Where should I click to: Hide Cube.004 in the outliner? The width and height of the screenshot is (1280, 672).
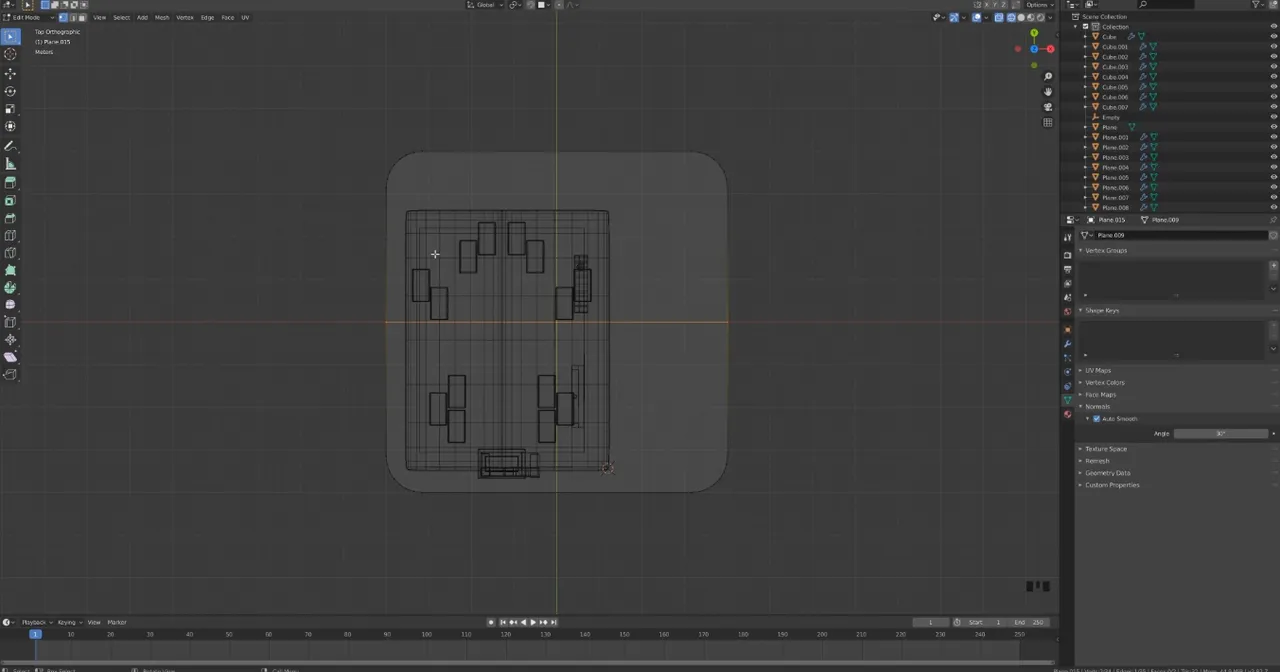[1273, 77]
